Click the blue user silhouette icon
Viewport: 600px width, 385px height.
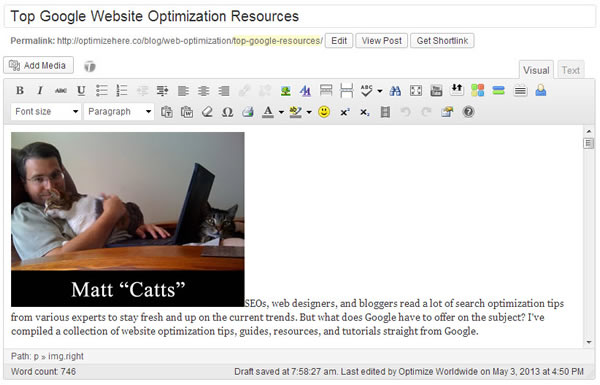(x=541, y=91)
